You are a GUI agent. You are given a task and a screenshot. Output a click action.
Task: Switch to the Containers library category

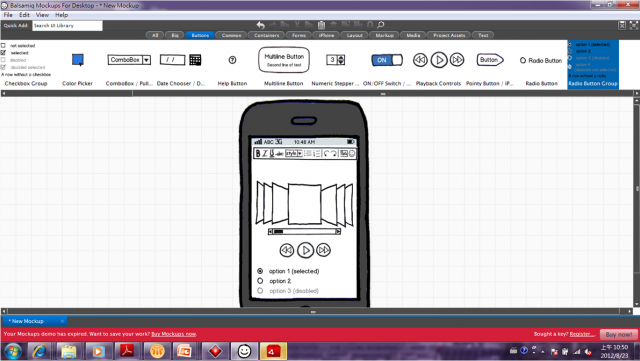[x=267, y=35]
